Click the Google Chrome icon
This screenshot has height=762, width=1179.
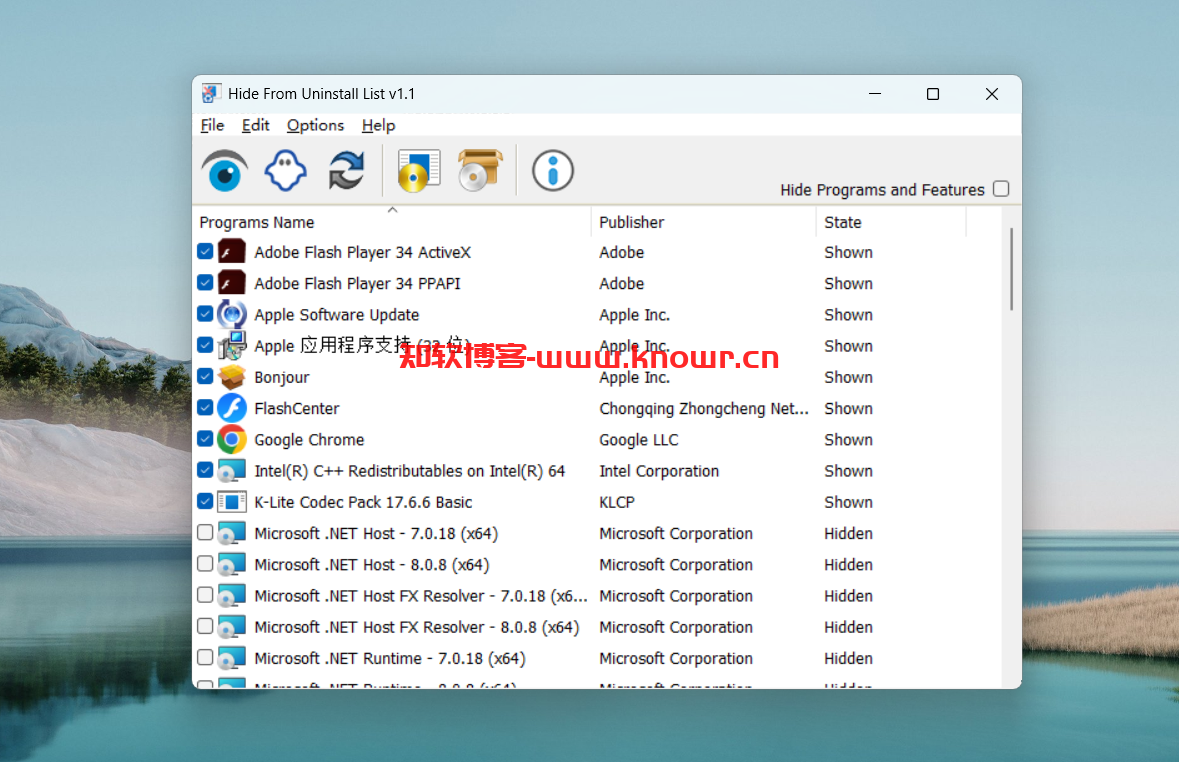232,439
